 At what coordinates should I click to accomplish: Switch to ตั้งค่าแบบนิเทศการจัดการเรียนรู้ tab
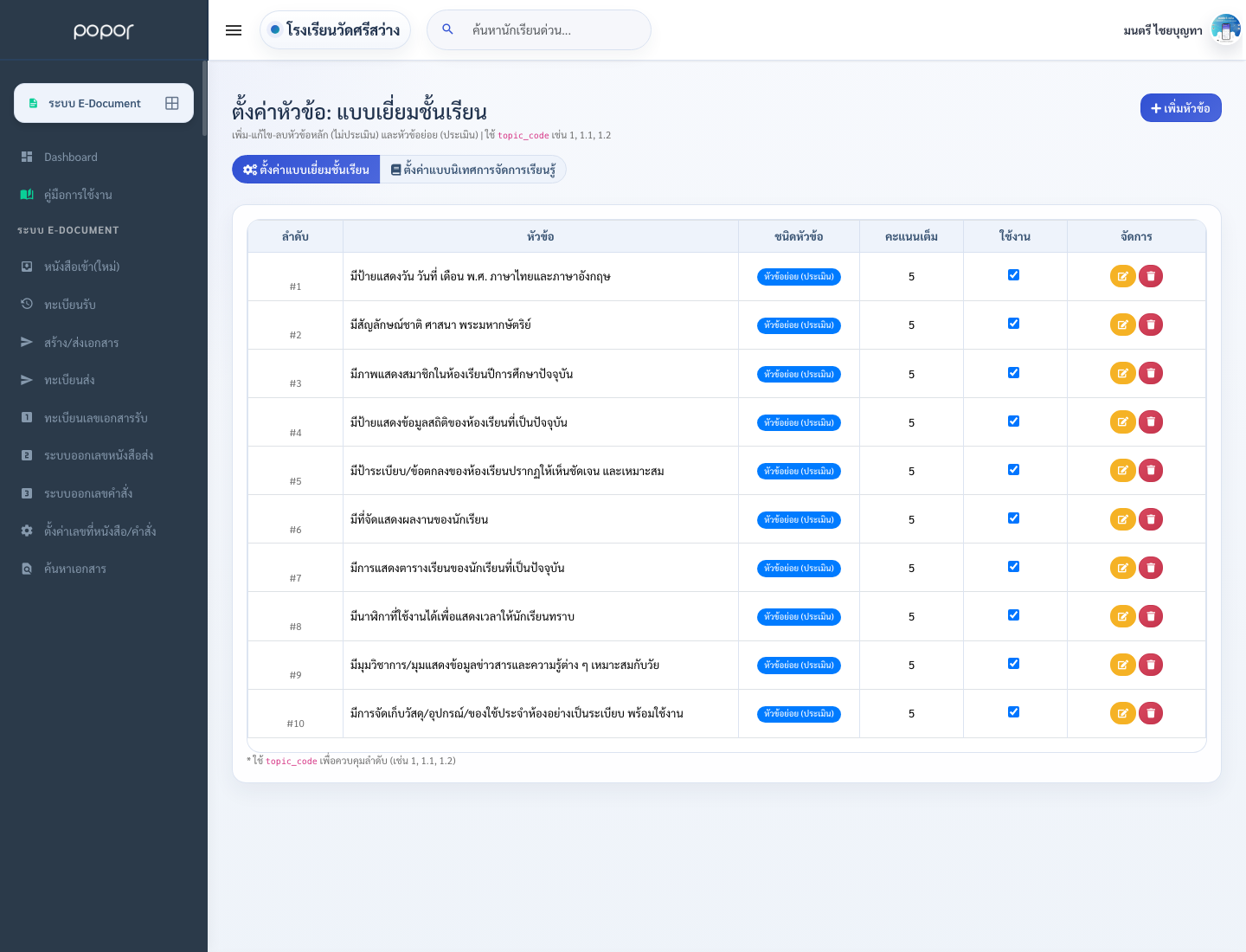coord(473,170)
